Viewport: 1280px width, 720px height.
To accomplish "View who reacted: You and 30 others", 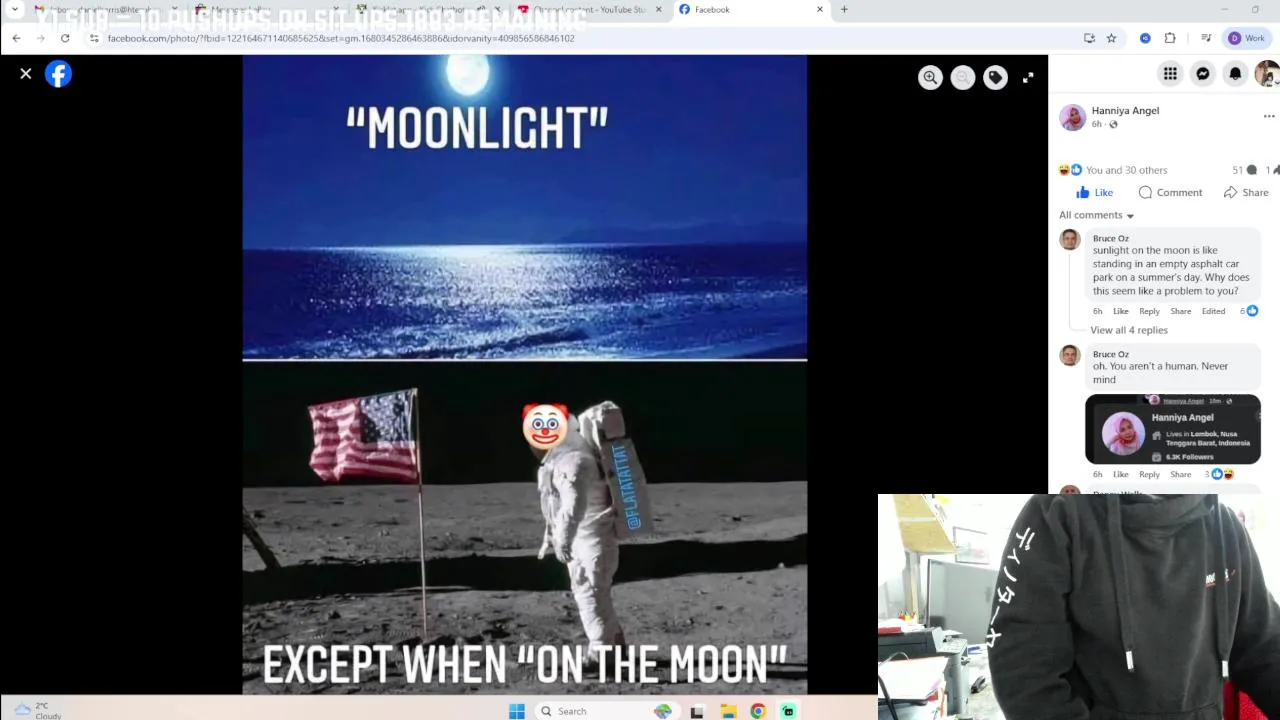I will 1126,170.
